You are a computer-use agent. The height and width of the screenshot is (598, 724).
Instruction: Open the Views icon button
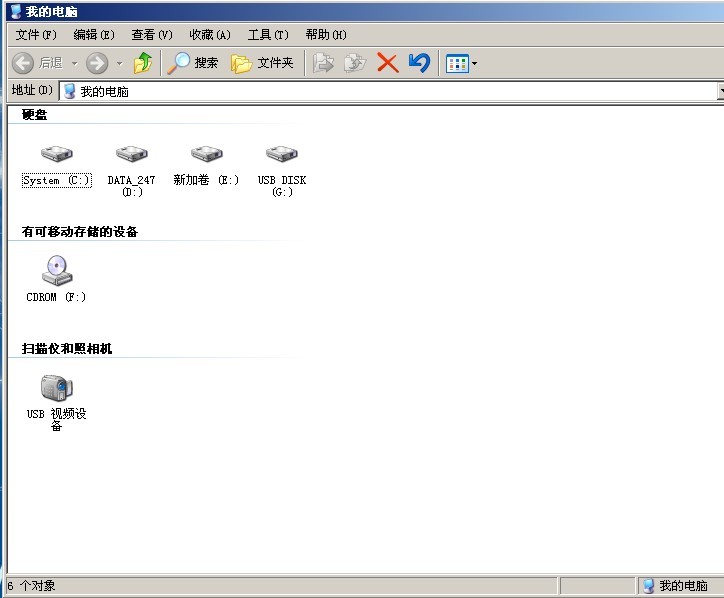point(457,63)
